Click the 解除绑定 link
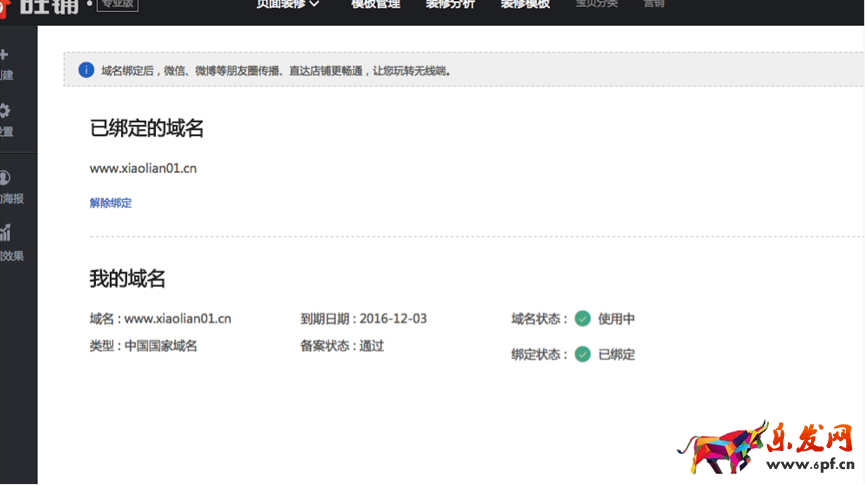Viewport: 865px width, 485px height. [111, 203]
